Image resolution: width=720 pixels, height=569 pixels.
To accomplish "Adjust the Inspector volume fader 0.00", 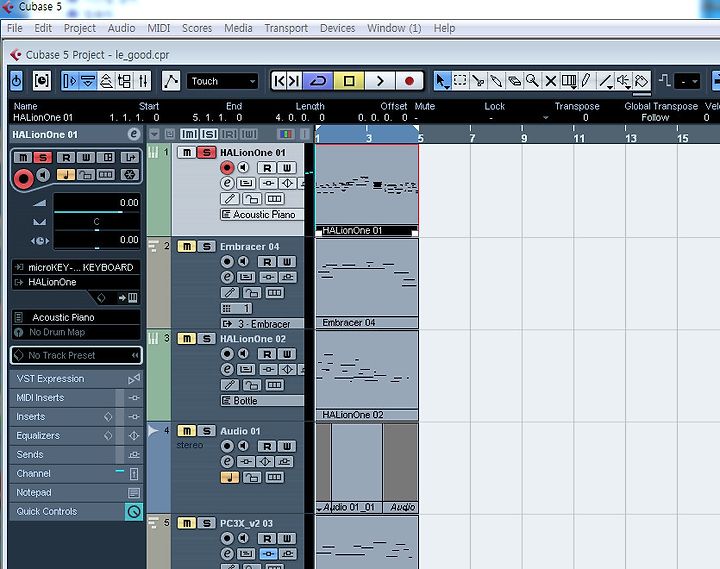I will click(x=97, y=203).
